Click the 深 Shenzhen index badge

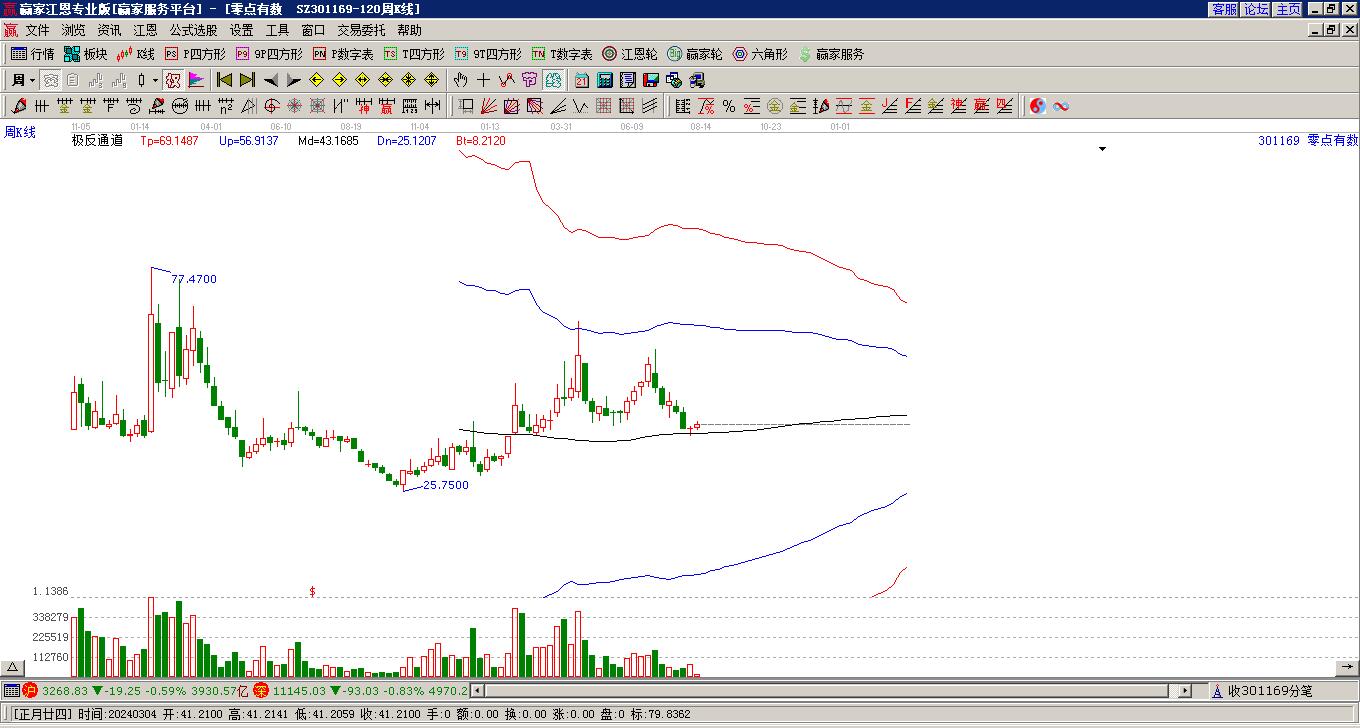point(261,691)
